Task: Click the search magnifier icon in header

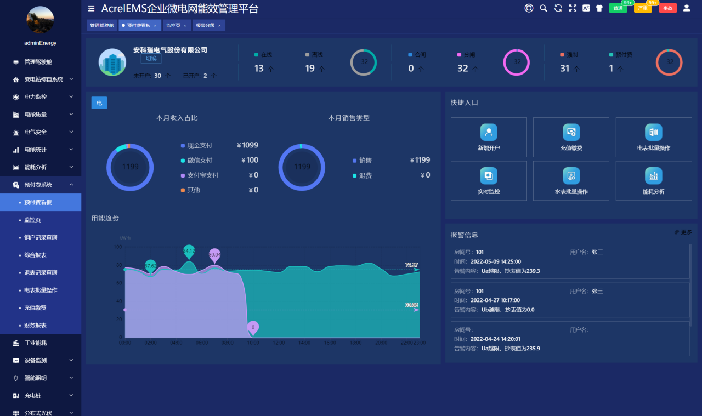Action: point(543,8)
